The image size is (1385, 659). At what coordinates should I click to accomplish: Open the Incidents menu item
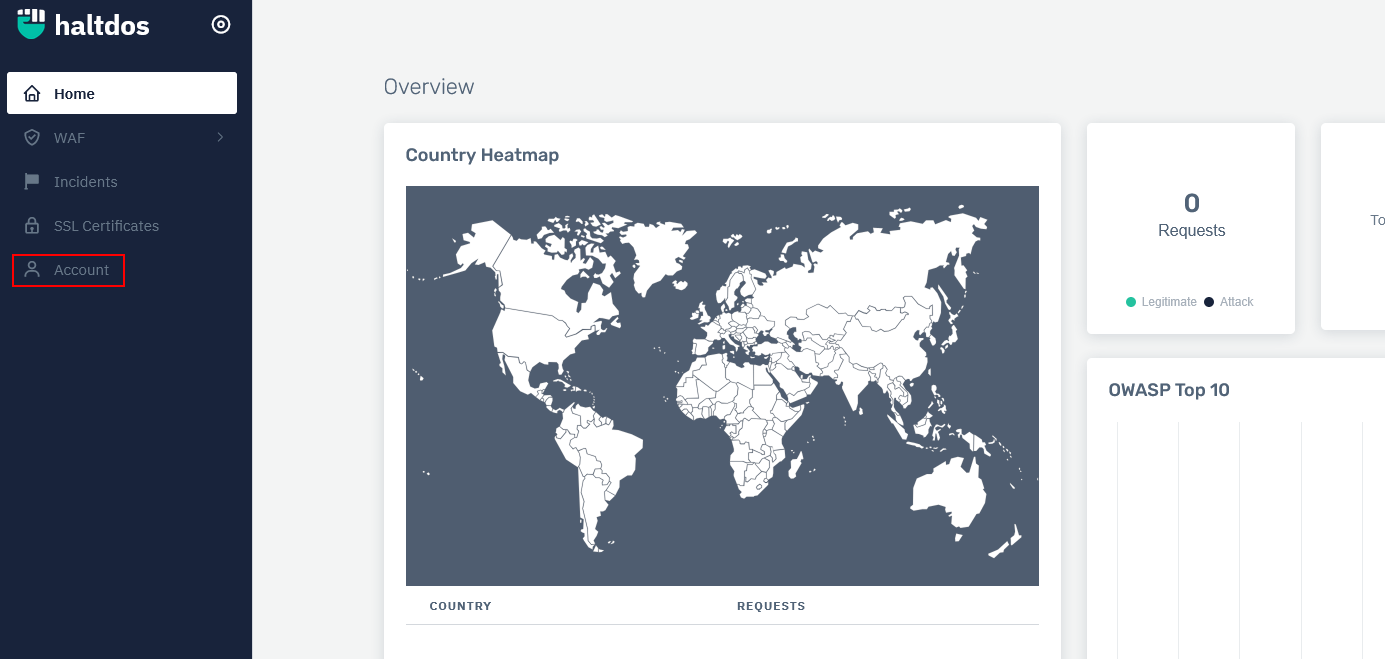coord(86,182)
